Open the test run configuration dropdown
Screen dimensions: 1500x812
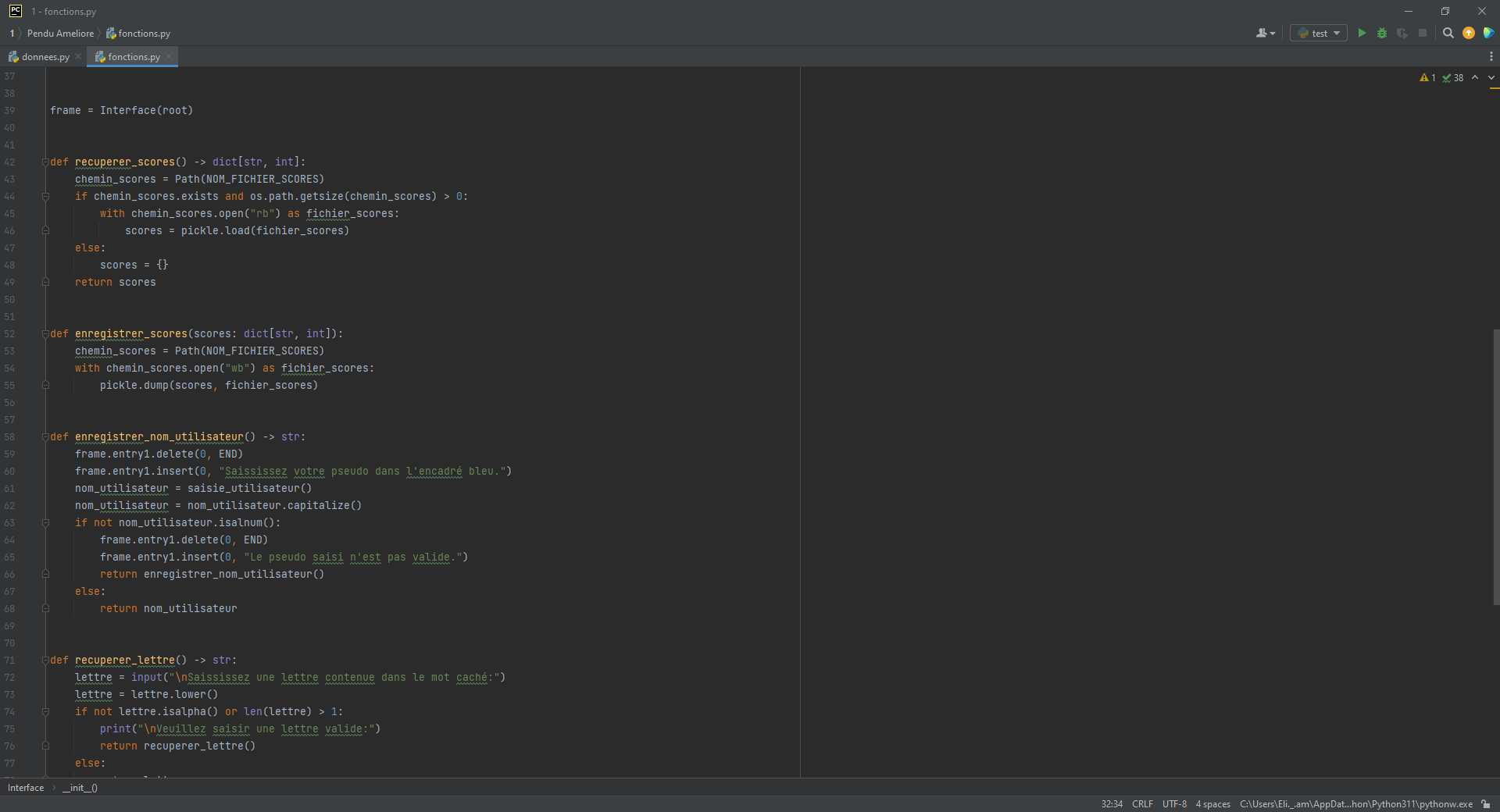pos(1319,33)
